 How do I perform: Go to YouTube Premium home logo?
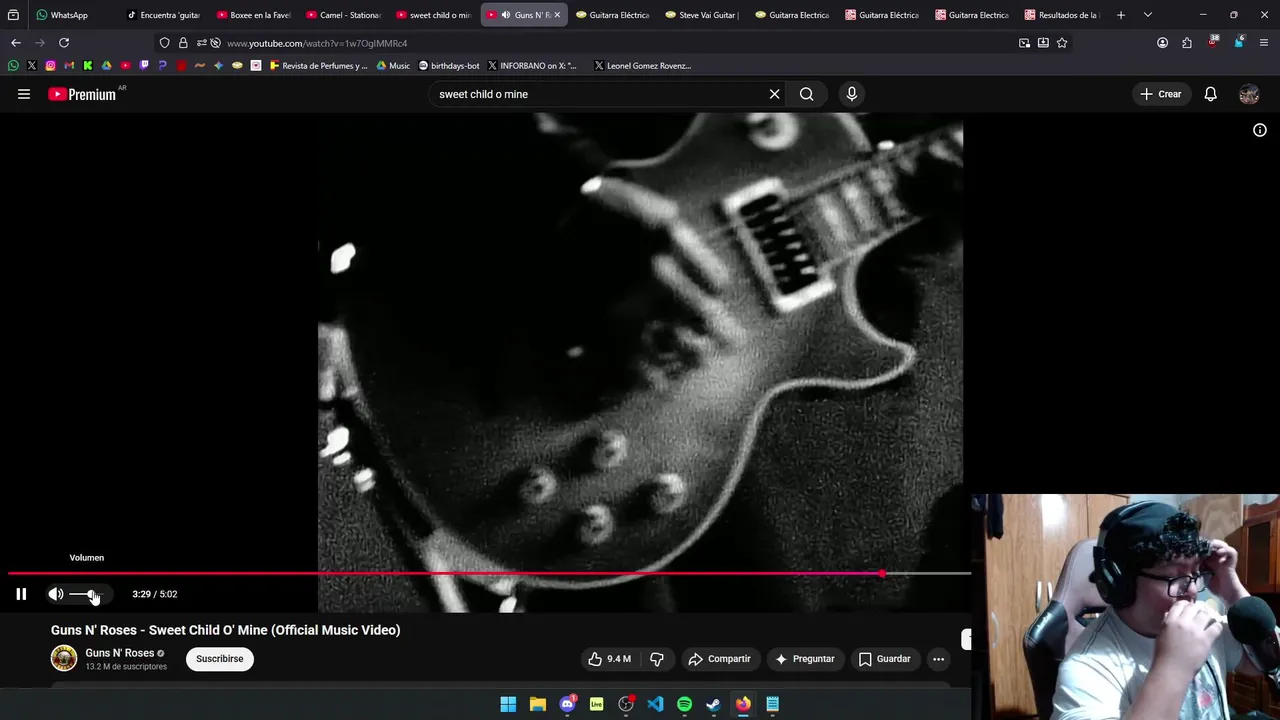click(82, 94)
